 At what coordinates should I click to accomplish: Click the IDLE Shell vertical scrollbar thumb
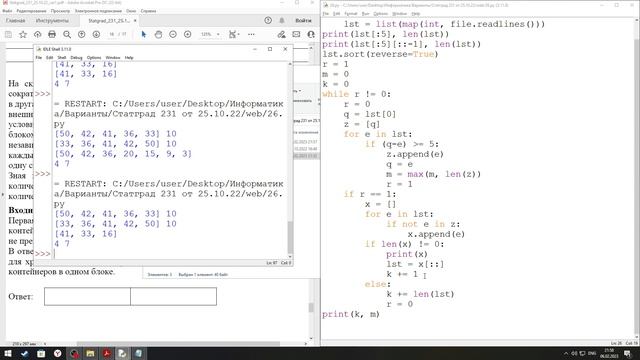tap(290, 237)
